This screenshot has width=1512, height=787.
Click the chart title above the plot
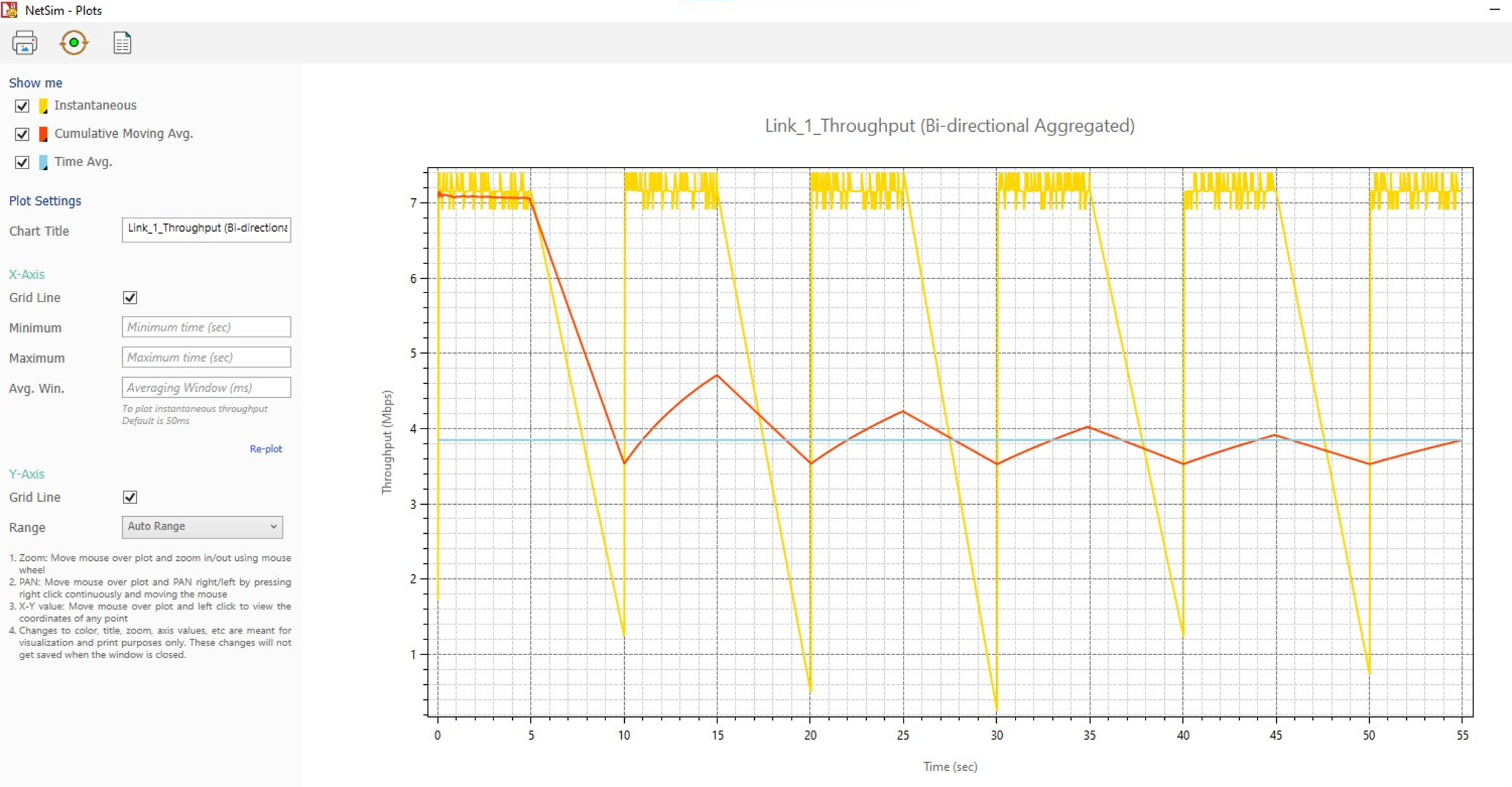(949, 126)
